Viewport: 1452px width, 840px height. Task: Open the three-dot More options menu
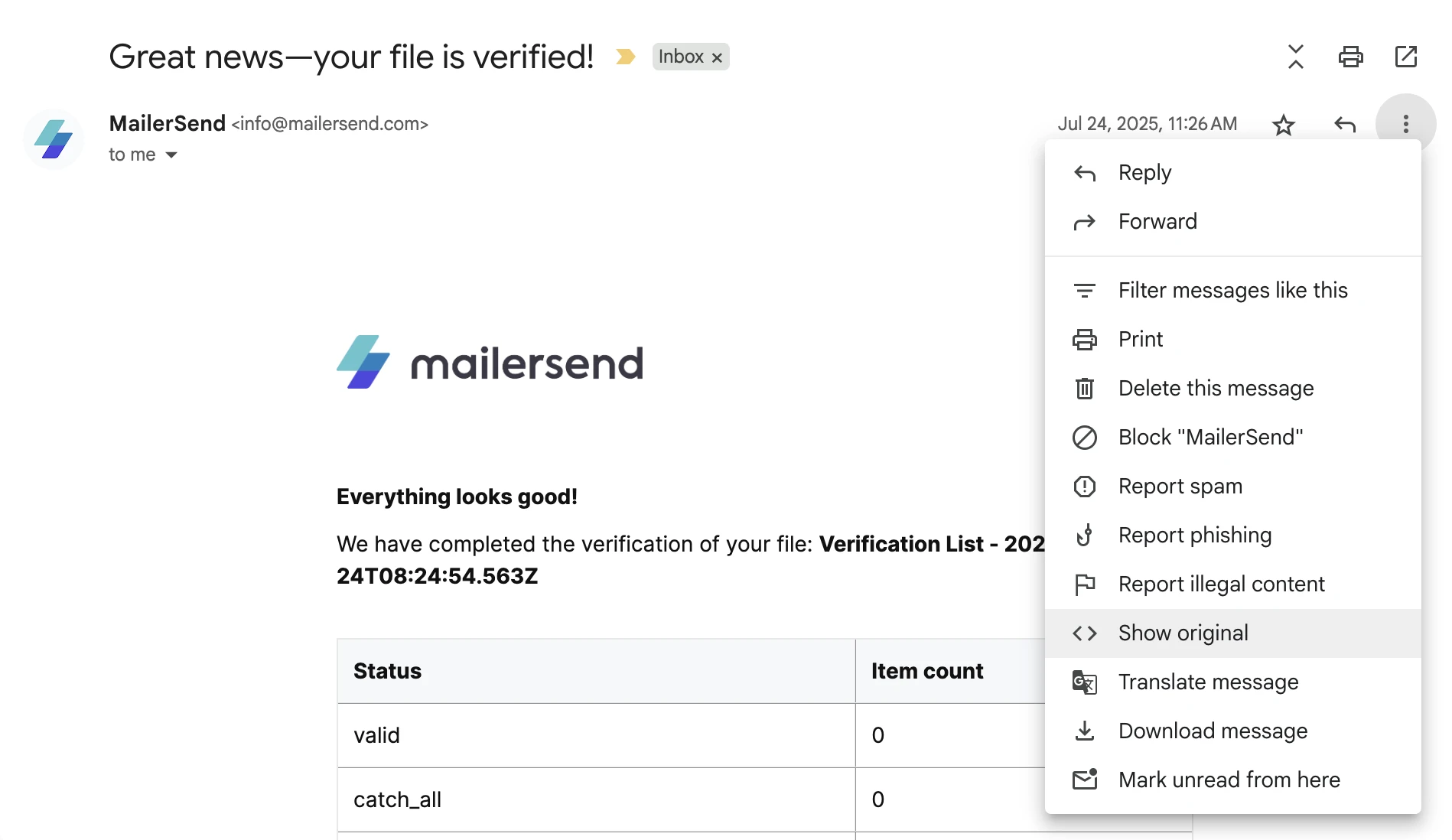tap(1405, 124)
